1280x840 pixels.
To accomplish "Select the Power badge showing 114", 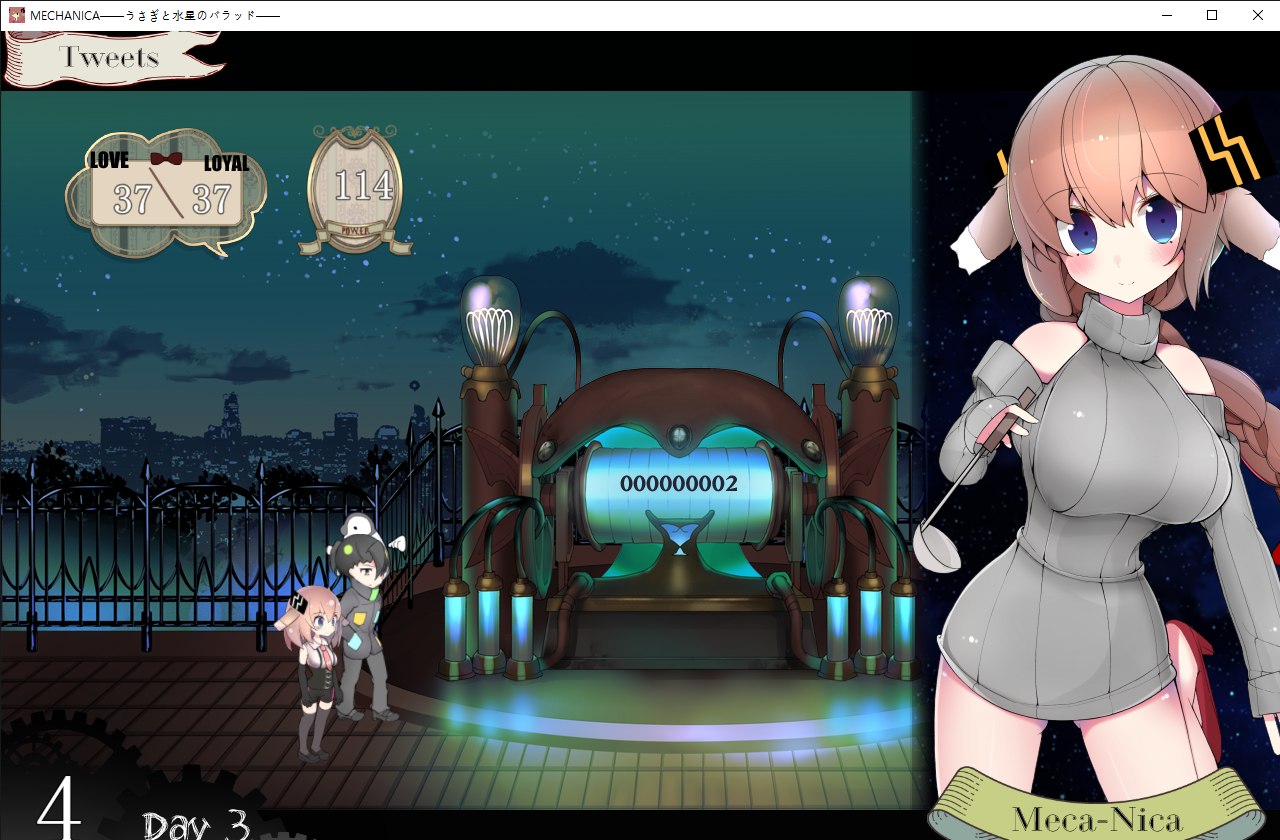I will [x=356, y=190].
